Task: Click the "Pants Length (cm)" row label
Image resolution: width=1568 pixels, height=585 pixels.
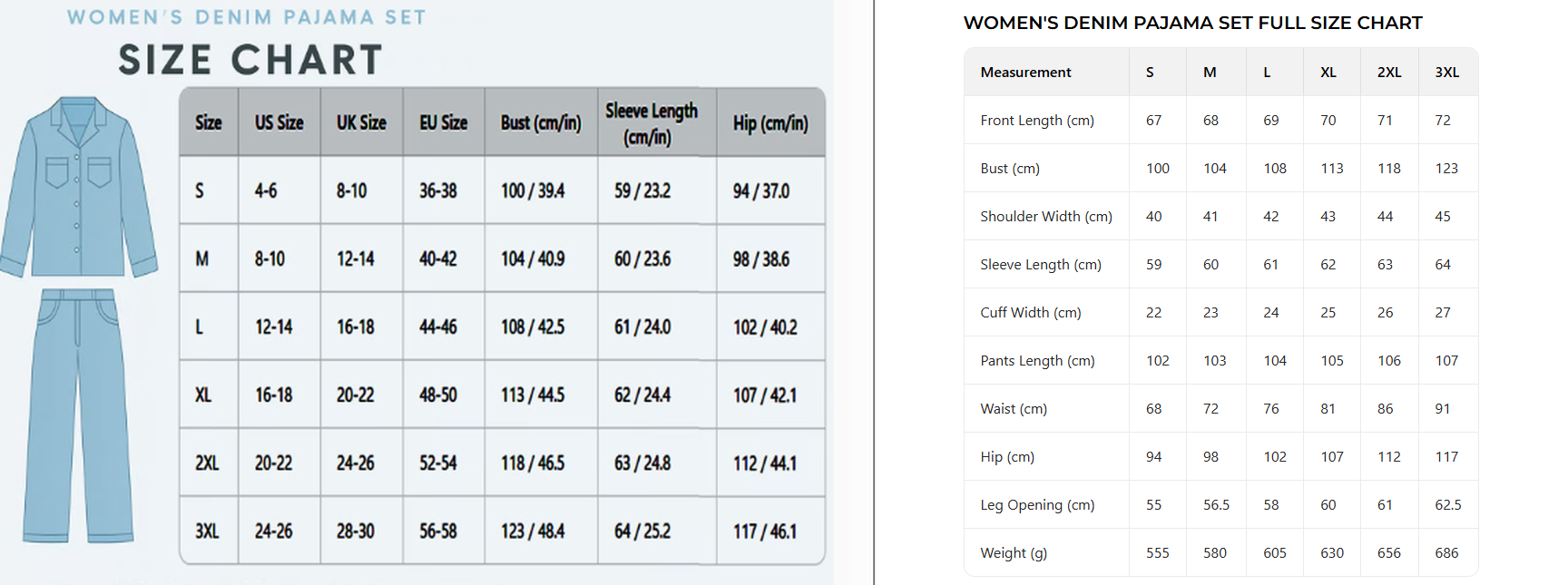Action: (1037, 360)
